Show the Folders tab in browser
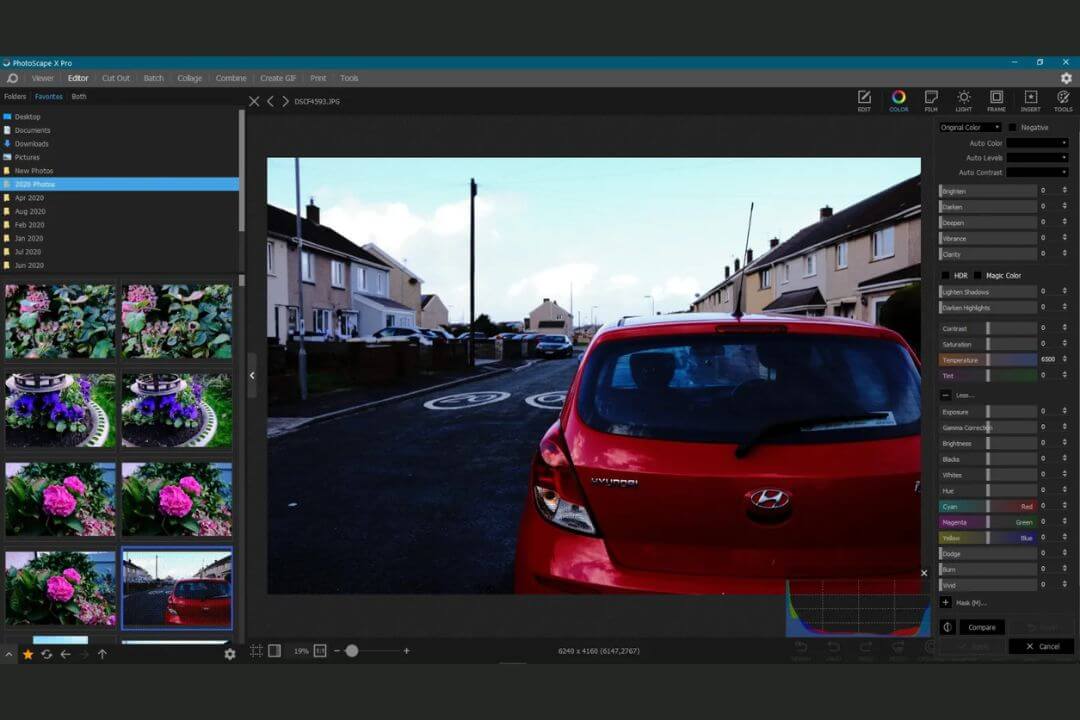 point(15,96)
